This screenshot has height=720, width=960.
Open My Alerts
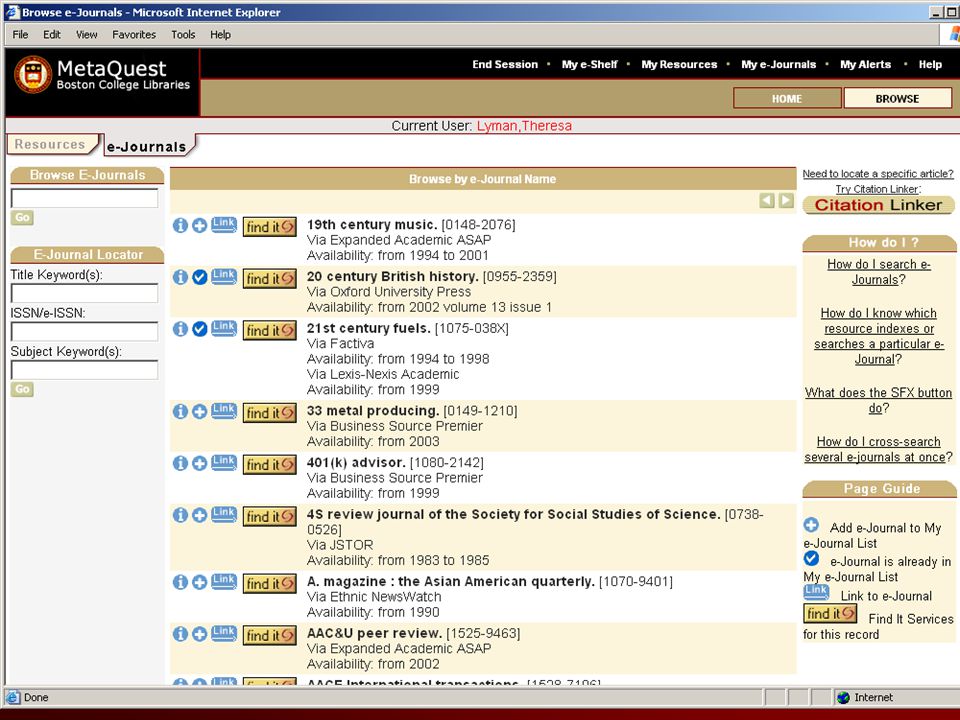coord(865,64)
